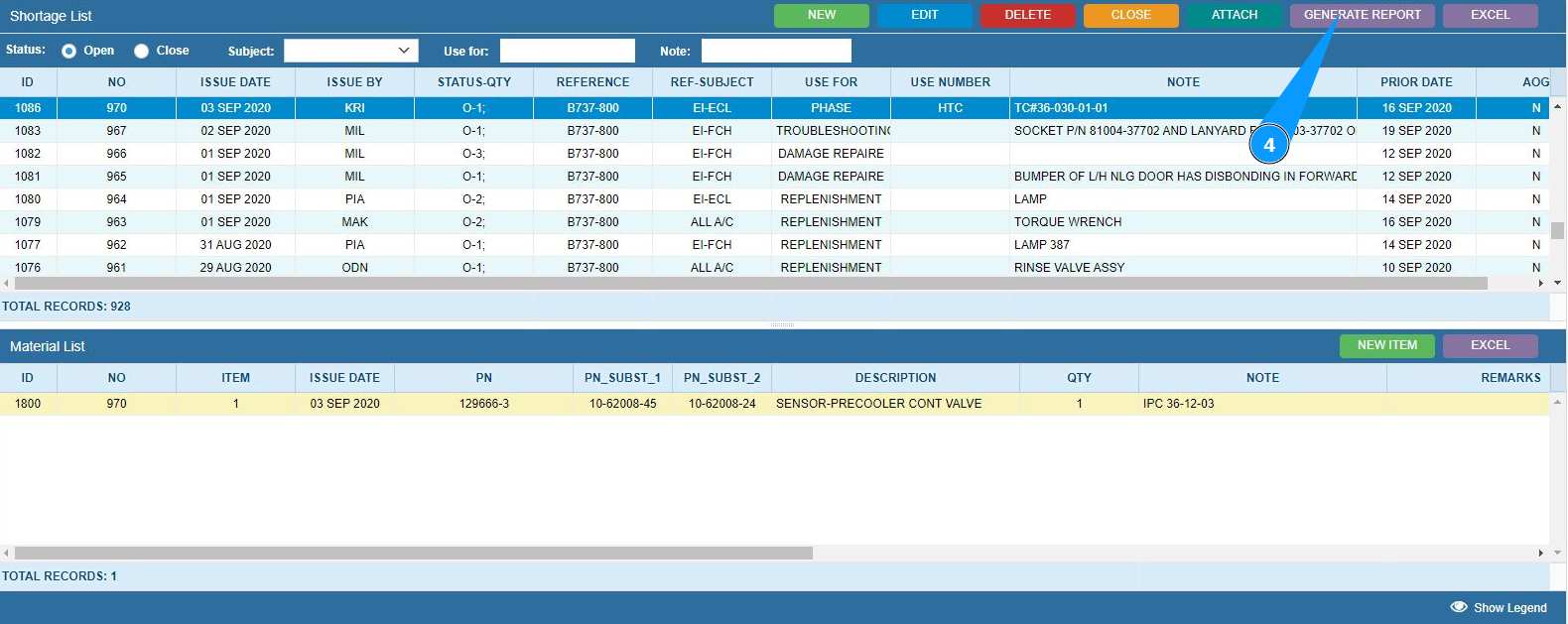This screenshot has height=624, width=1568.
Task: Click RINSE VALVE ASSY note cell
Action: pos(1183,268)
